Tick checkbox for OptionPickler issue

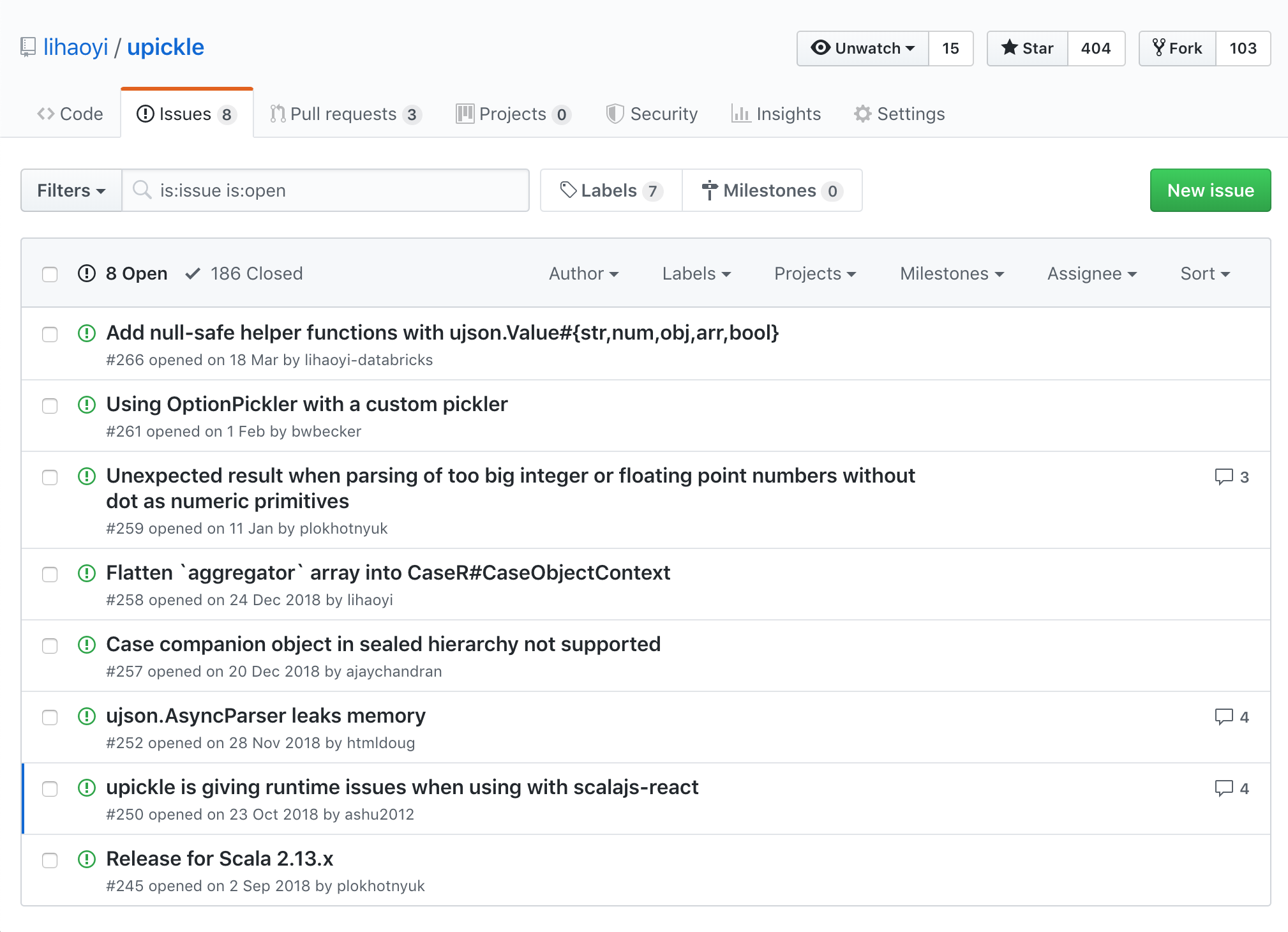tap(50, 406)
